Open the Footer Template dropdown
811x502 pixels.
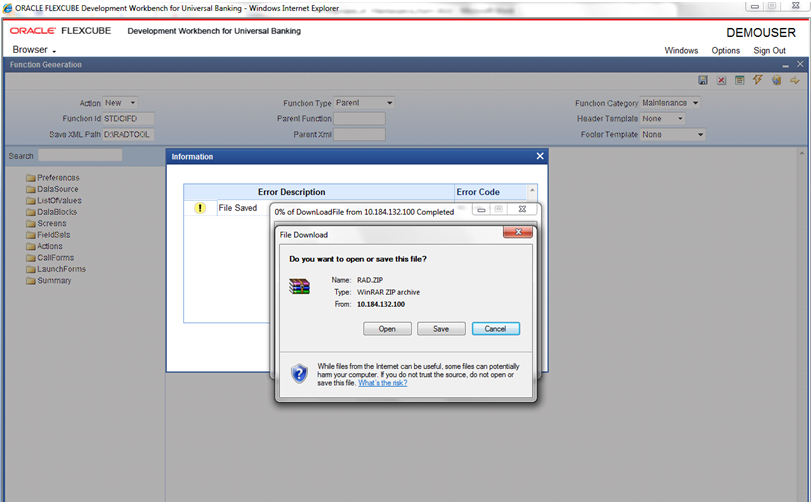[672, 134]
